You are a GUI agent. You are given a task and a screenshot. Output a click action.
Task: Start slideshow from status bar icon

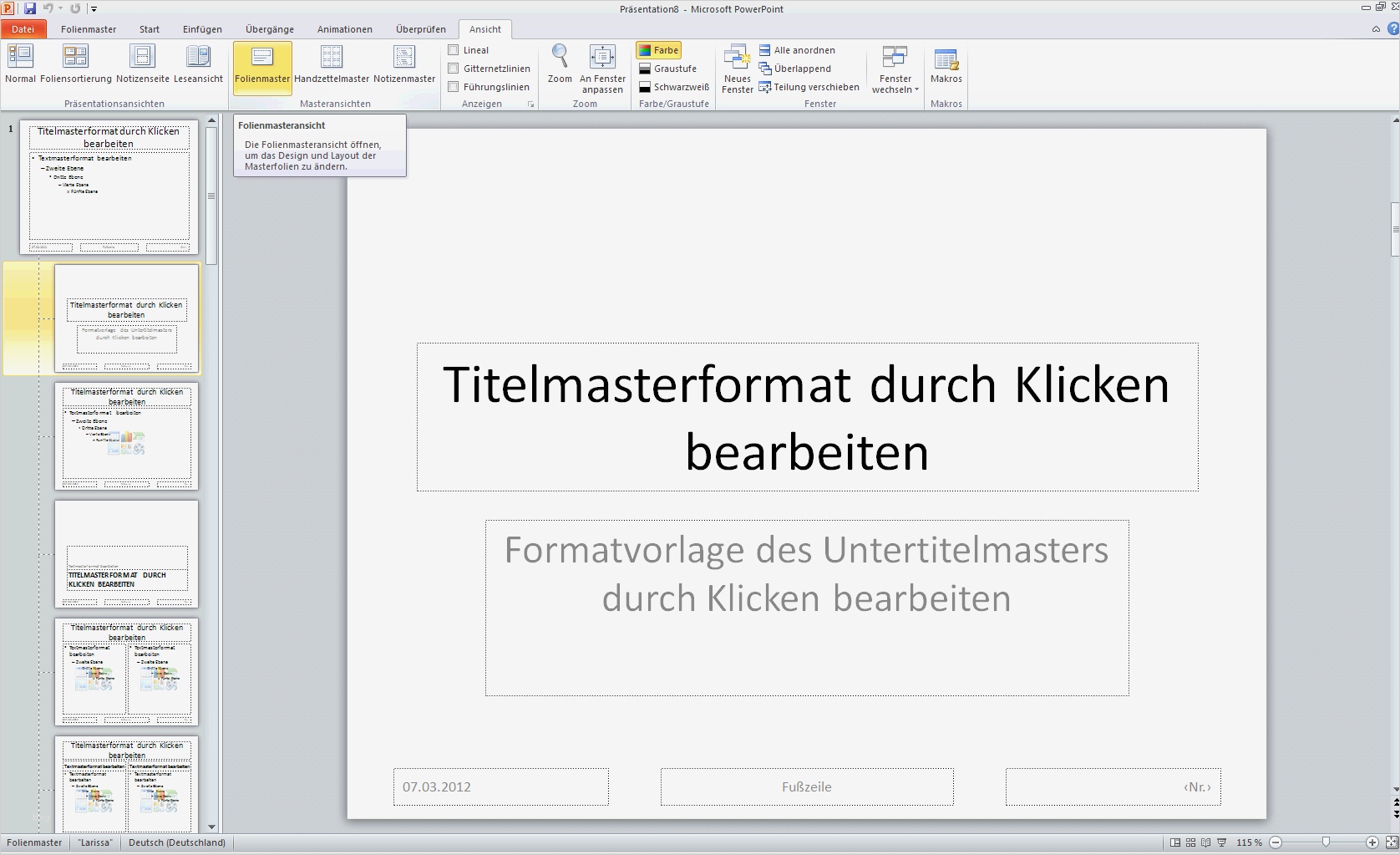tap(1222, 842)
